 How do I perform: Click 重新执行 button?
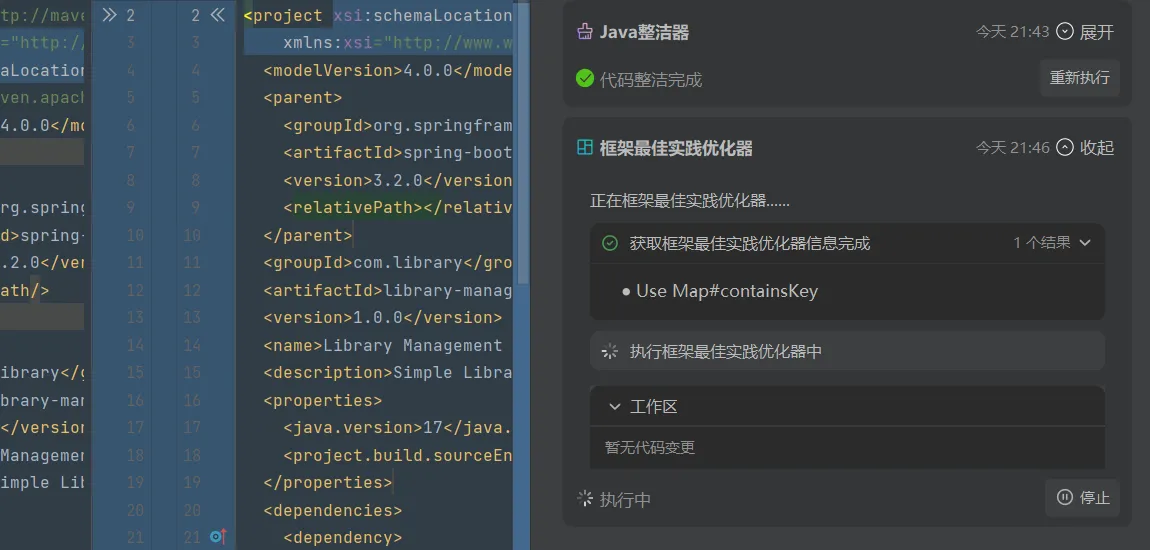[x=1080, y=78]
